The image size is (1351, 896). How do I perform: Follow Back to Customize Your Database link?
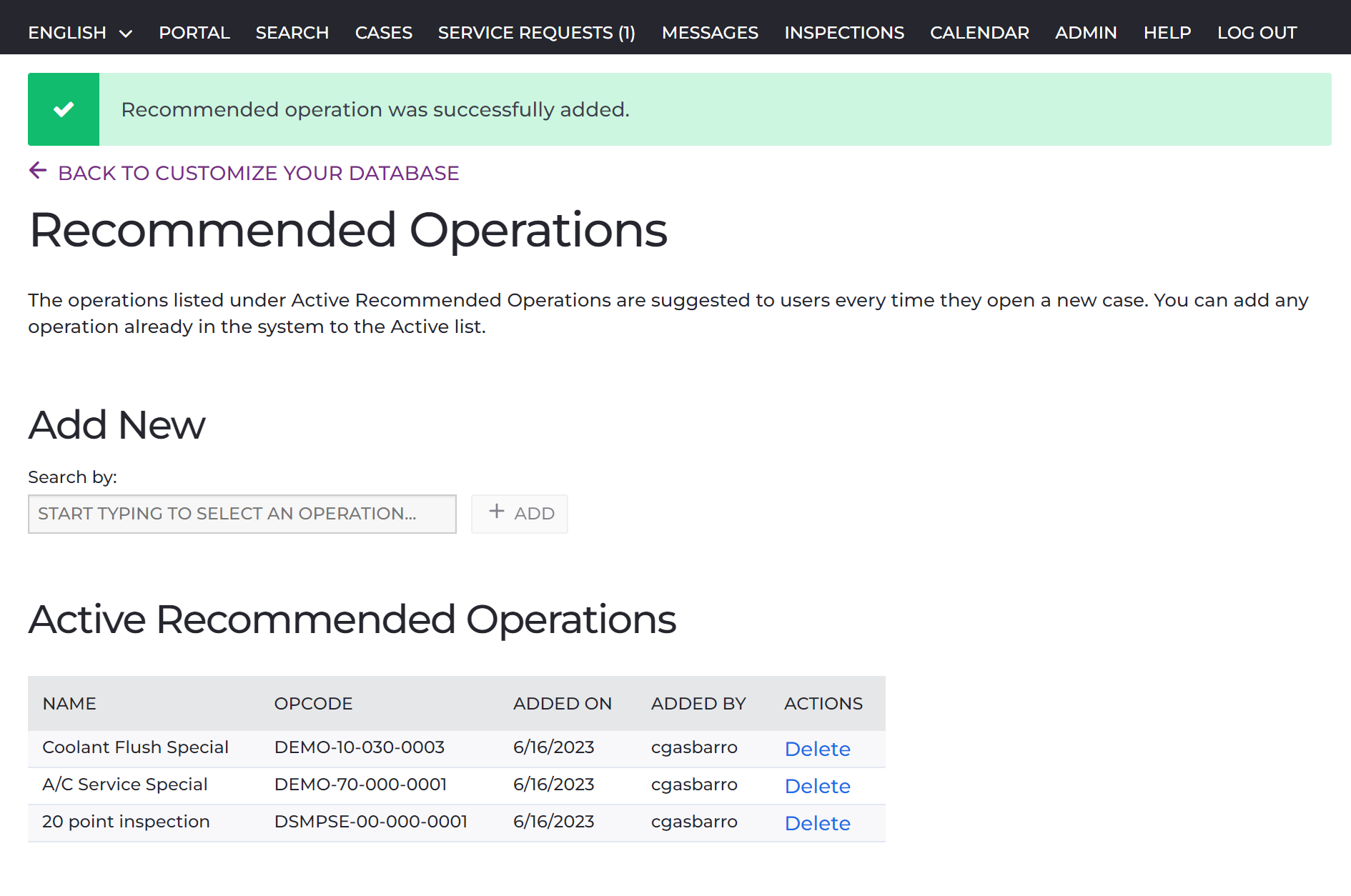tap(258, 173)
